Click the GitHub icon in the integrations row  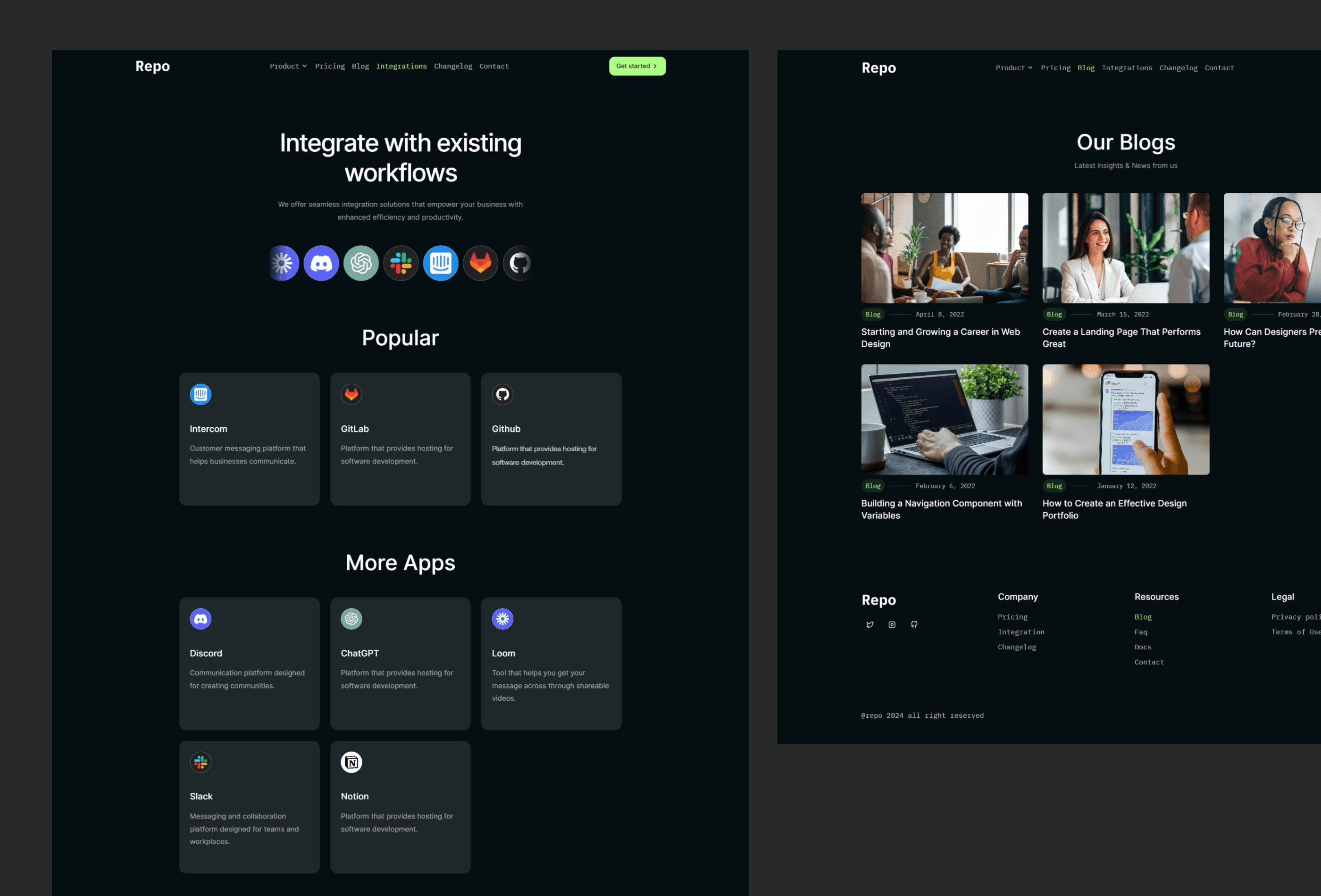519,263
